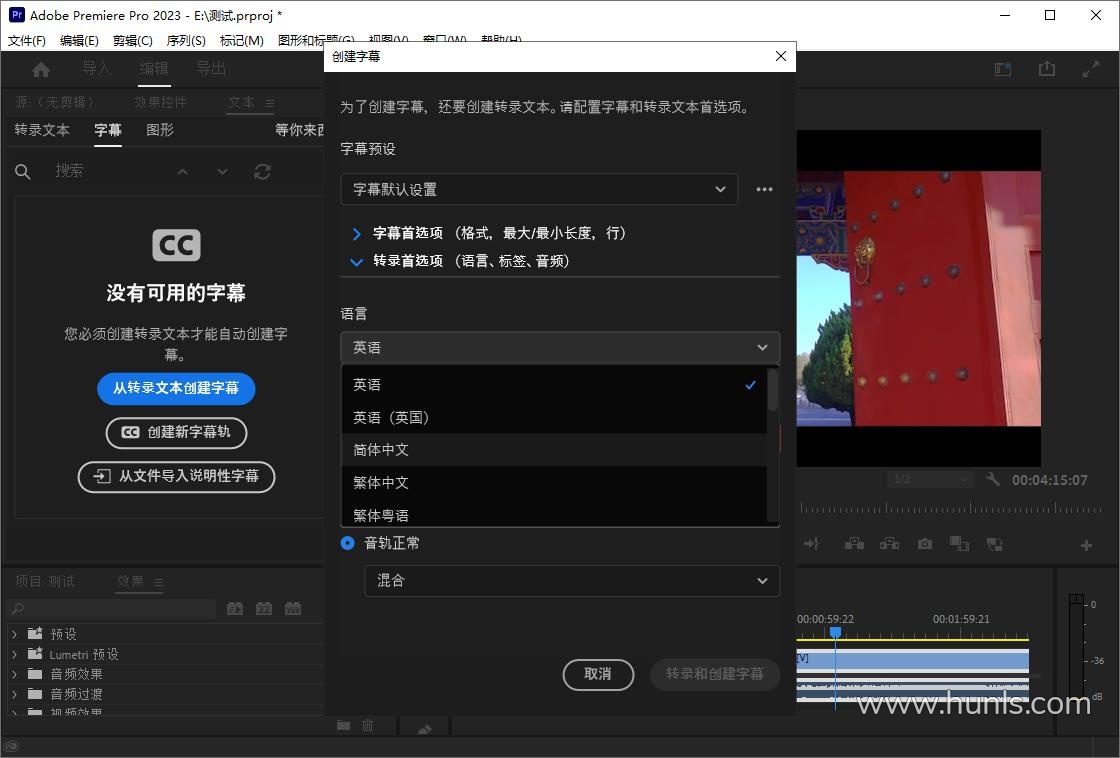Expand the 音频效果 folder

pyautogui.click(x=14, y=674)
